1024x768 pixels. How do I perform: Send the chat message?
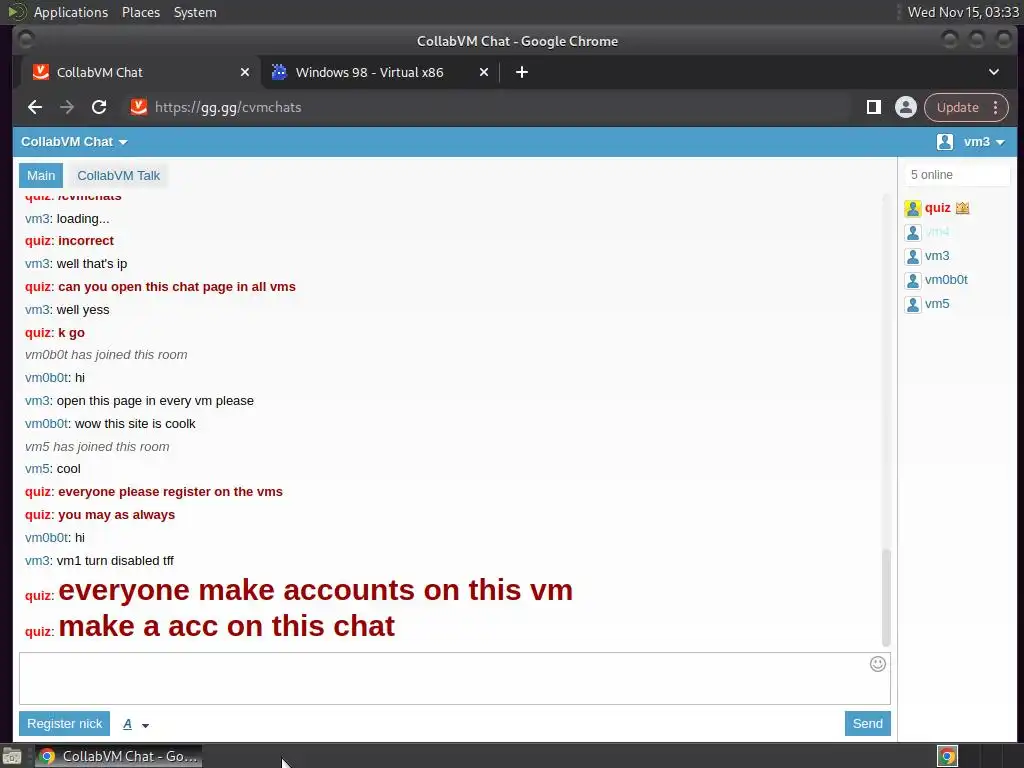click(x=867, y=724)
